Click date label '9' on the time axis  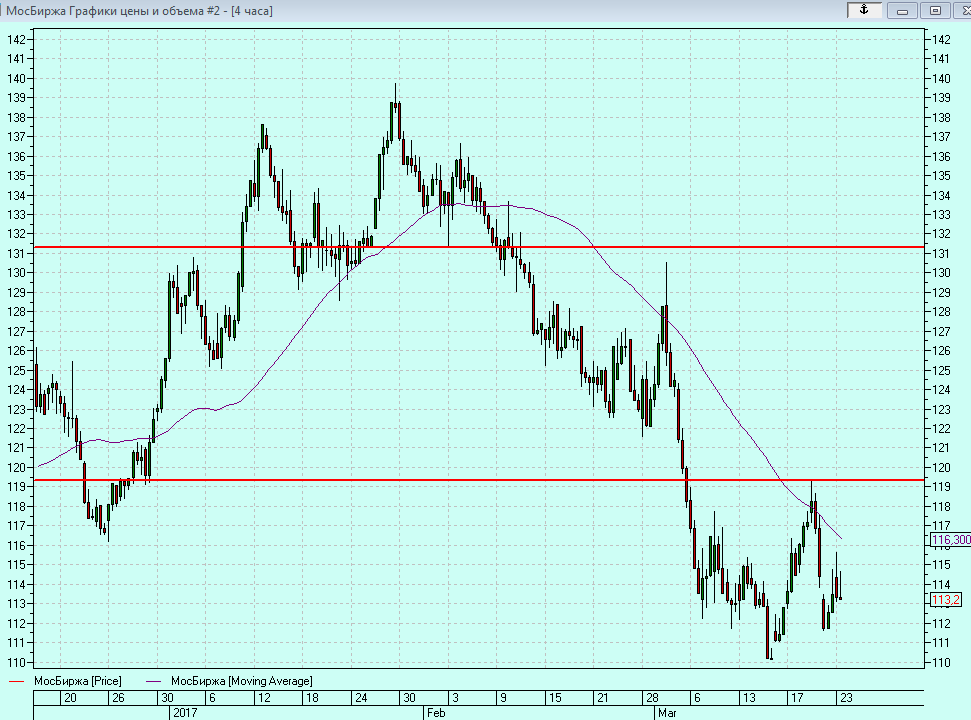(x=503, y=698)
